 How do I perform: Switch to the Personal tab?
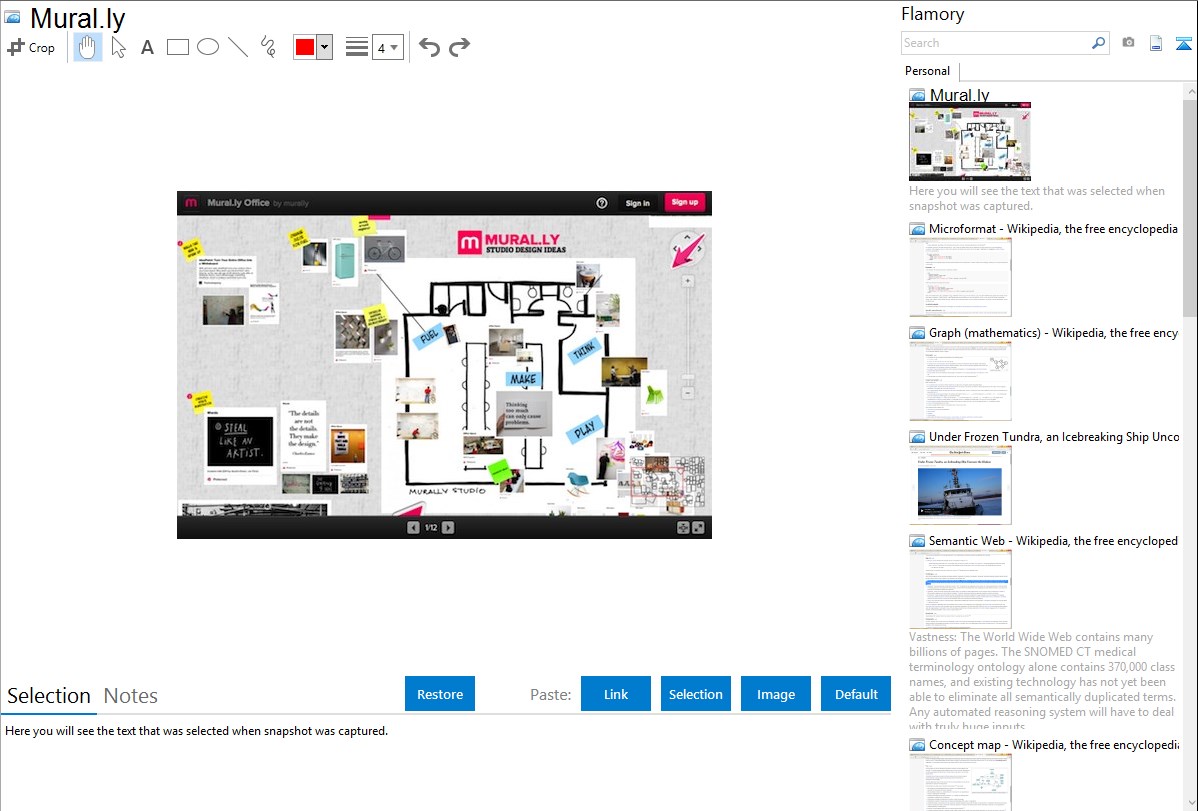928,71
